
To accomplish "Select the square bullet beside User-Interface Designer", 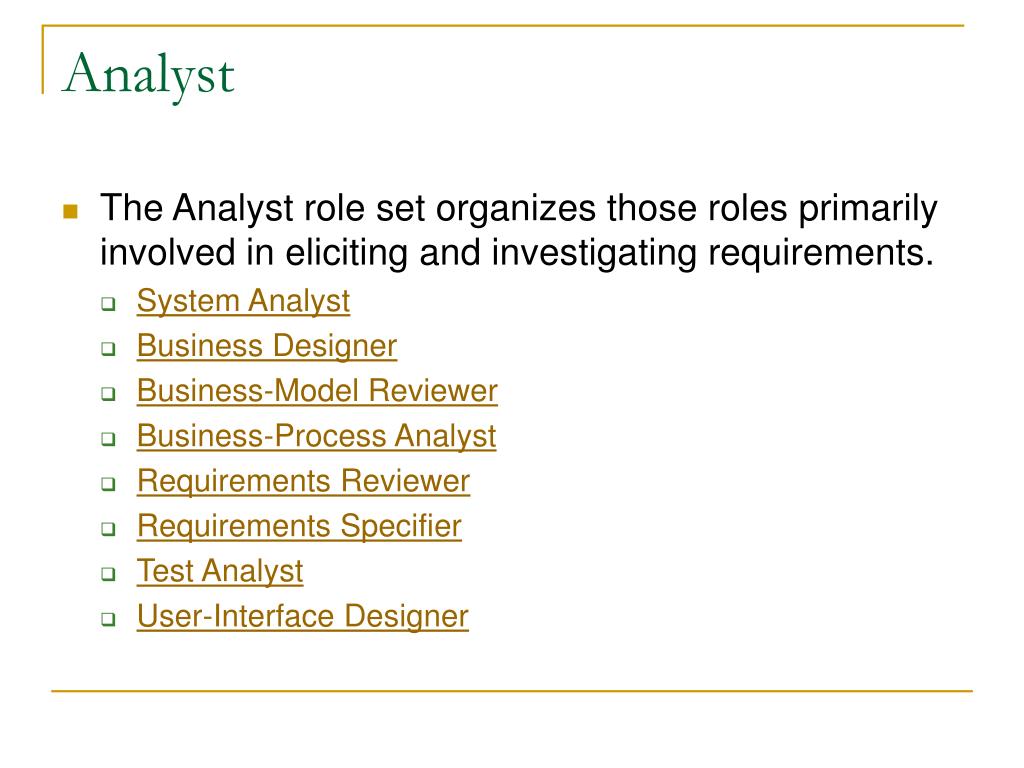I will pyautogui.click(x=108, y=619).
